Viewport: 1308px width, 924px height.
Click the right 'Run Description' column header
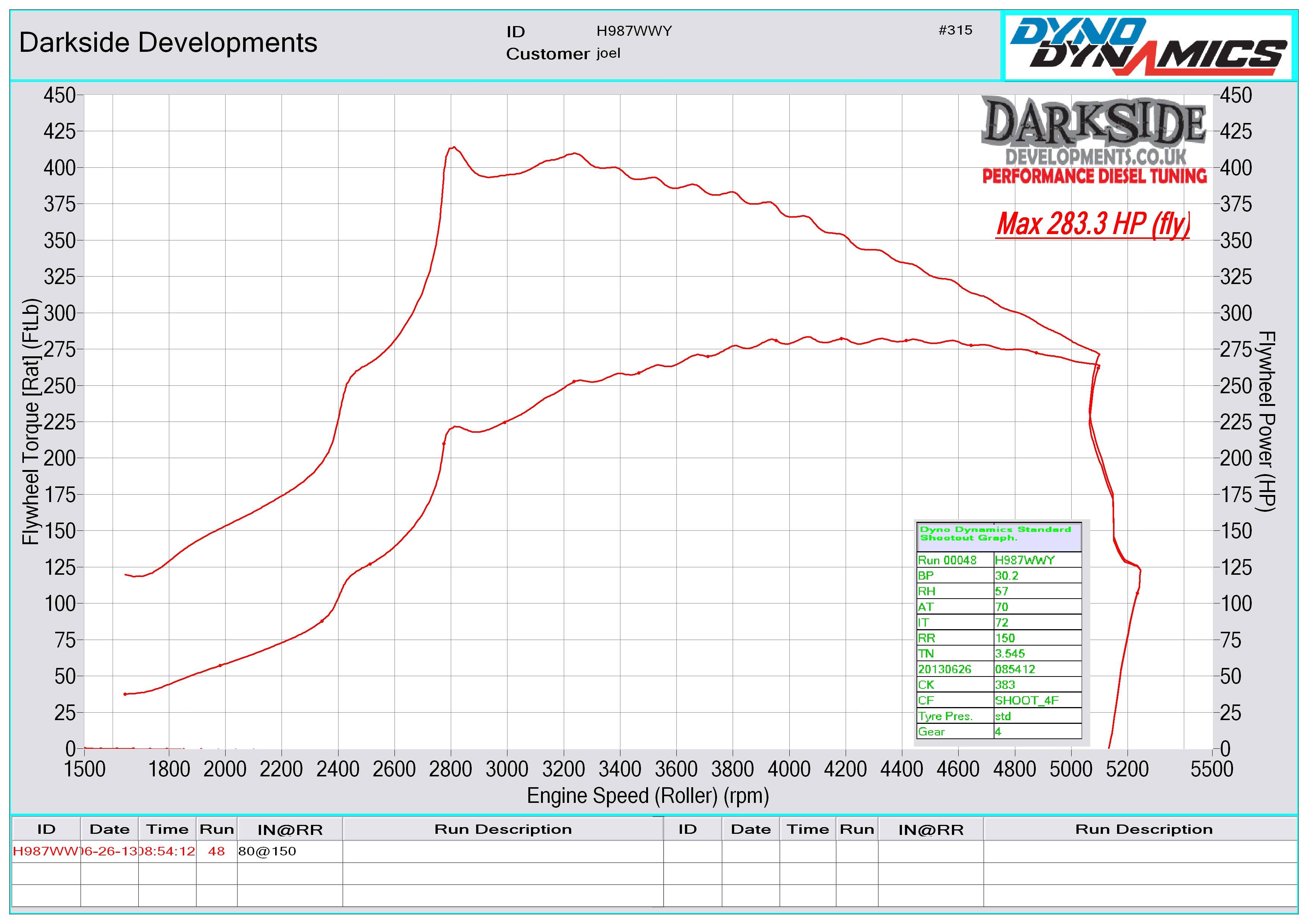tap(1144, 829)
